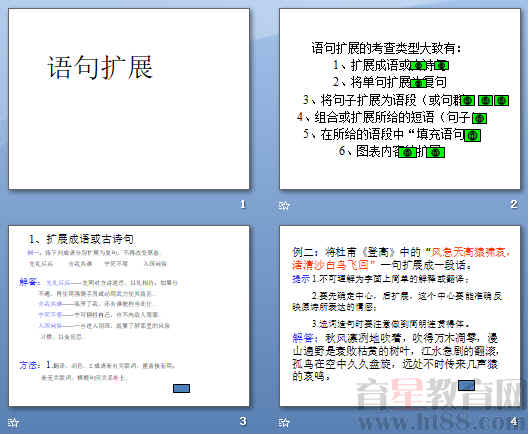Select slide 2 listing 考查类型

400,99
